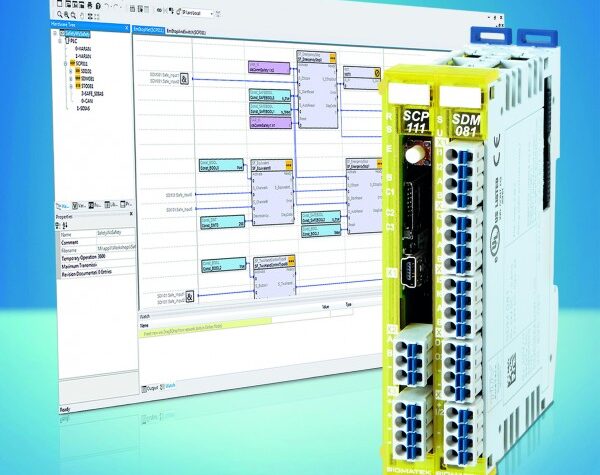
Task: Select the Const_INT0 cyan block
Action: [222, 223]
